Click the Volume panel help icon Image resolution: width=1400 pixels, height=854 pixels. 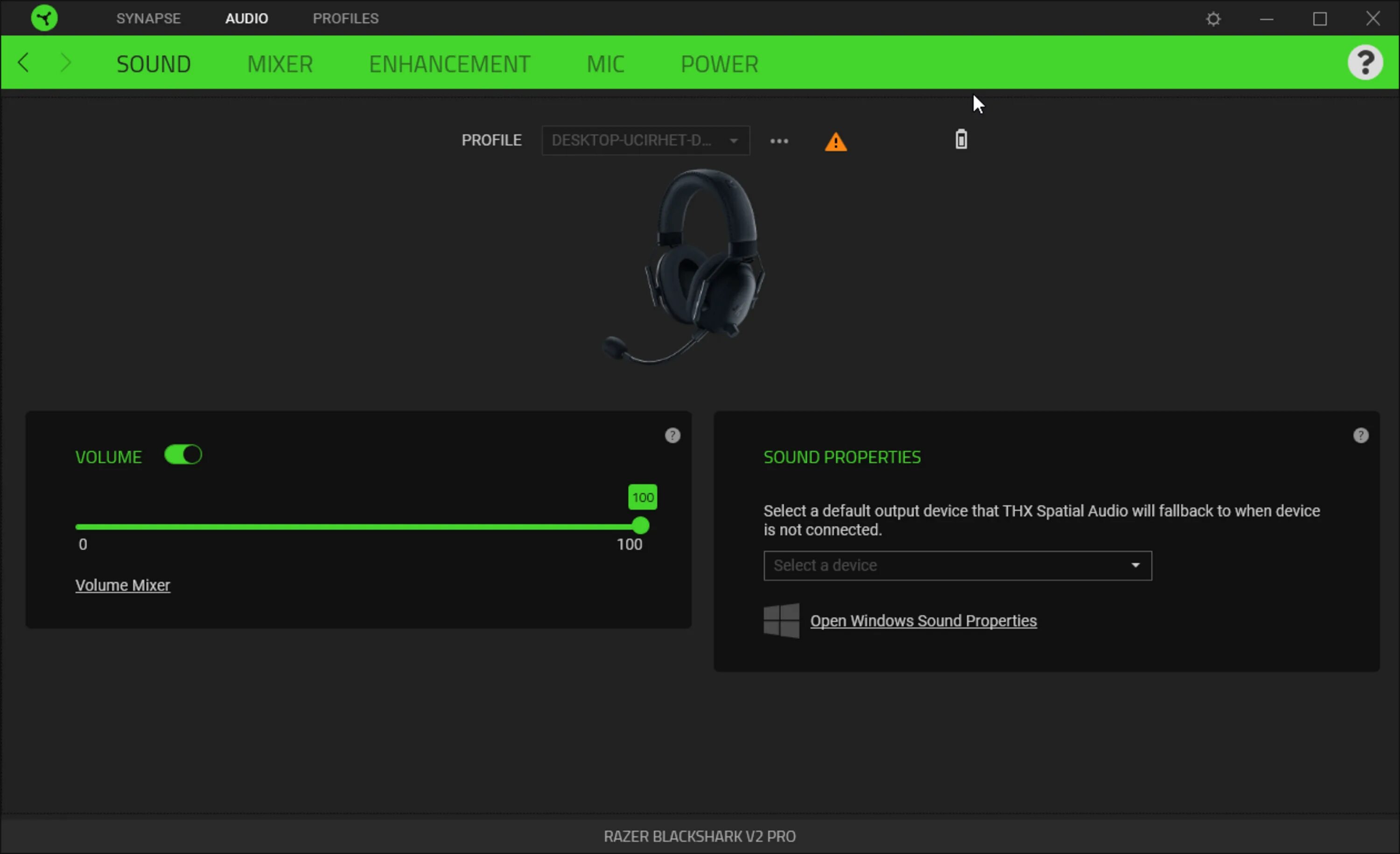click(x=672, y=436)
